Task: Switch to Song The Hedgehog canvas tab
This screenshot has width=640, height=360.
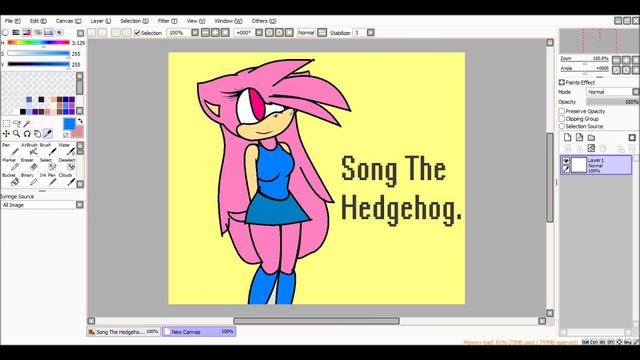Action: click(124, 332)
